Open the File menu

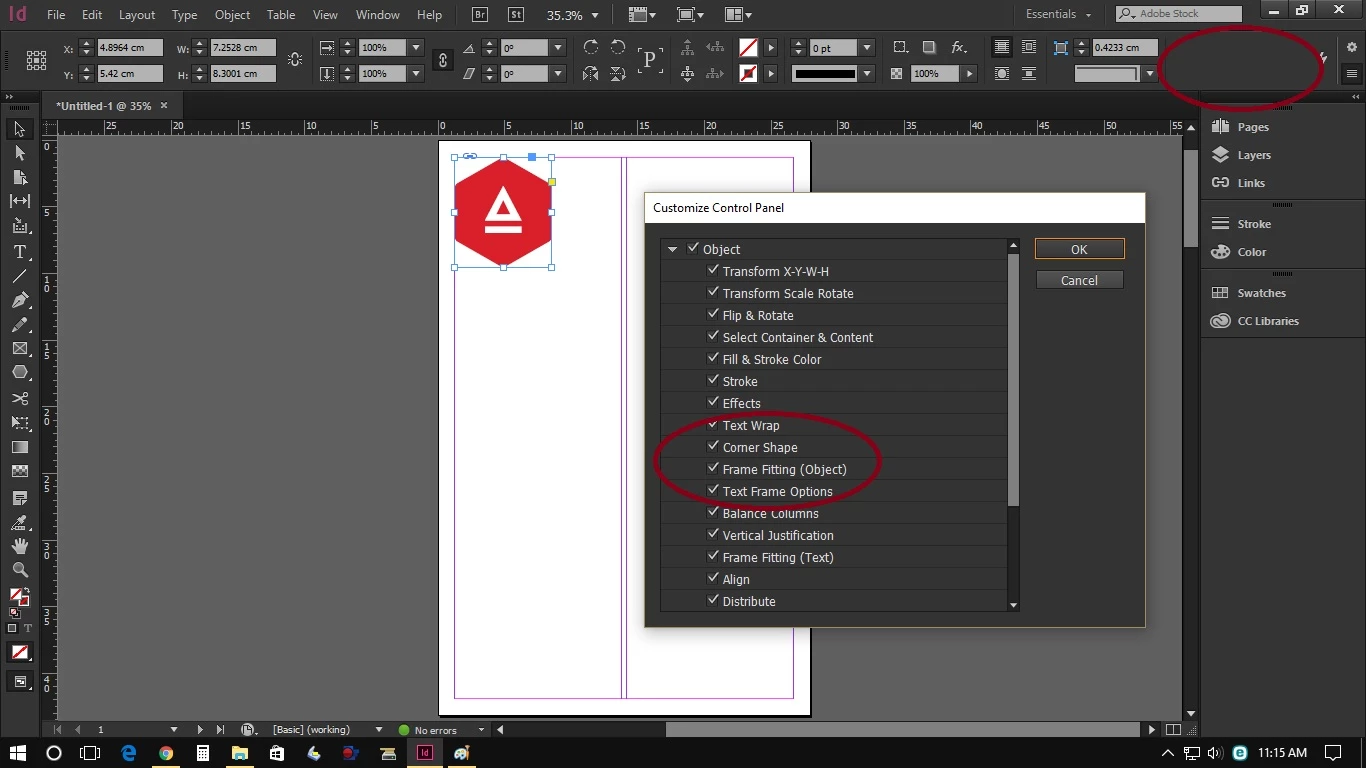click(56, 15)
